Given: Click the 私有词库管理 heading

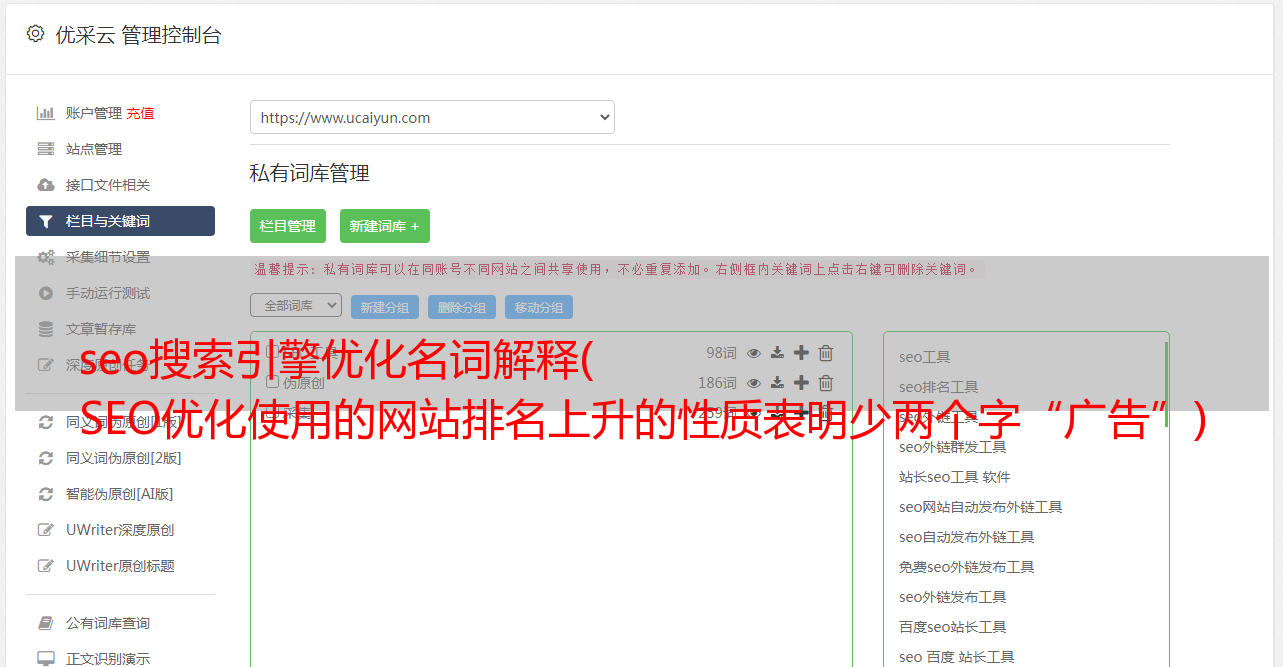Looking at the screenshot, I should (309, 173).
